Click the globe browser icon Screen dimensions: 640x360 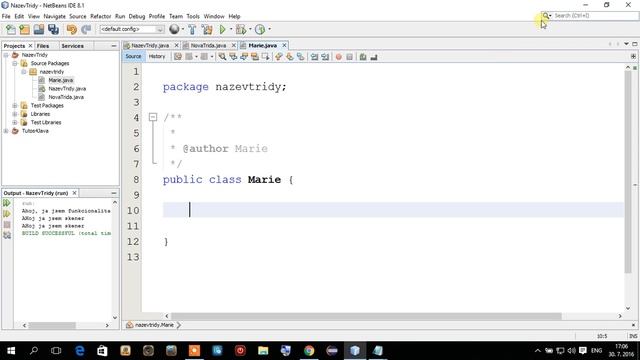174,29
